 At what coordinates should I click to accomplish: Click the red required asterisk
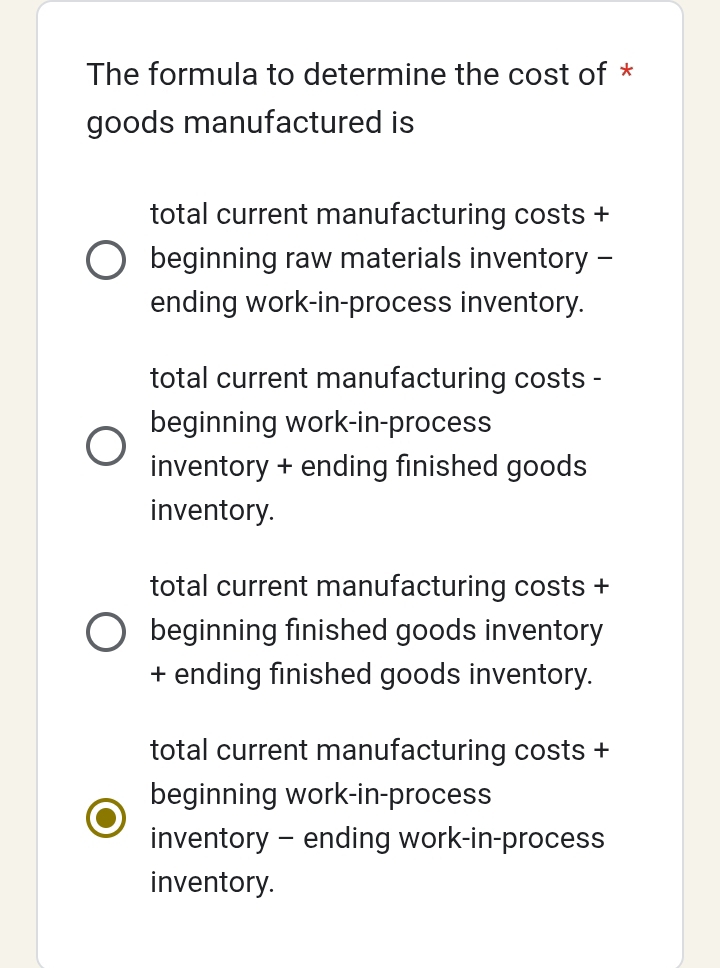626,73
